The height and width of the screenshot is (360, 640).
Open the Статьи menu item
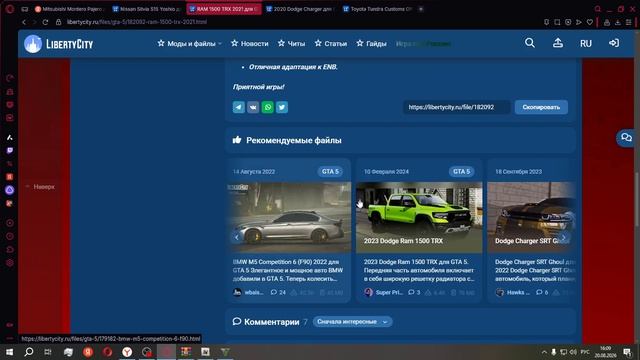pos(331,43)
